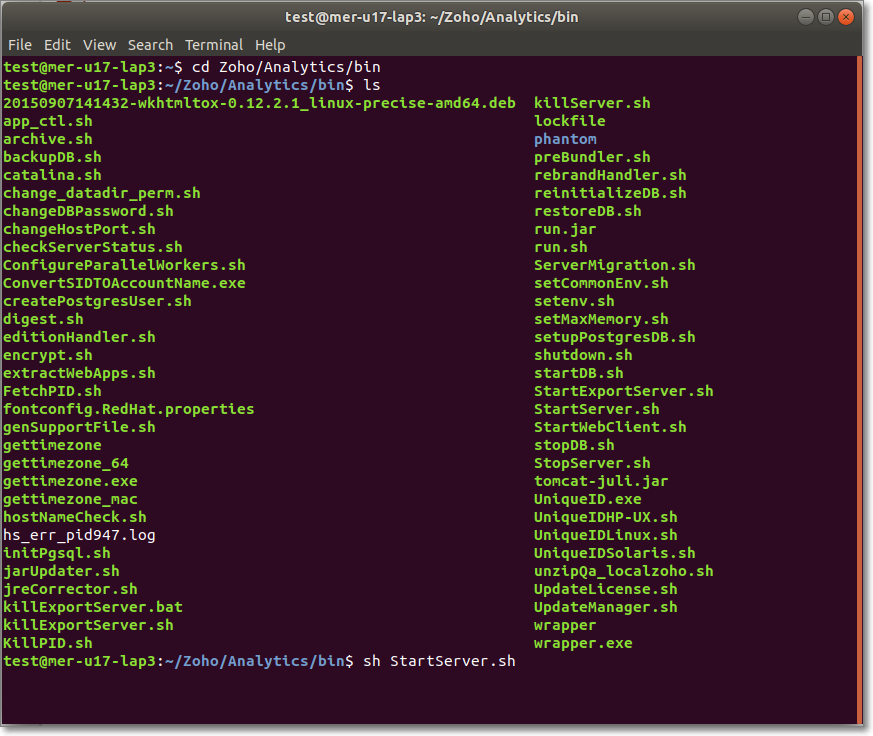The image size is (873, 736).
Task: Open the View menu
Action: point(100,45)
